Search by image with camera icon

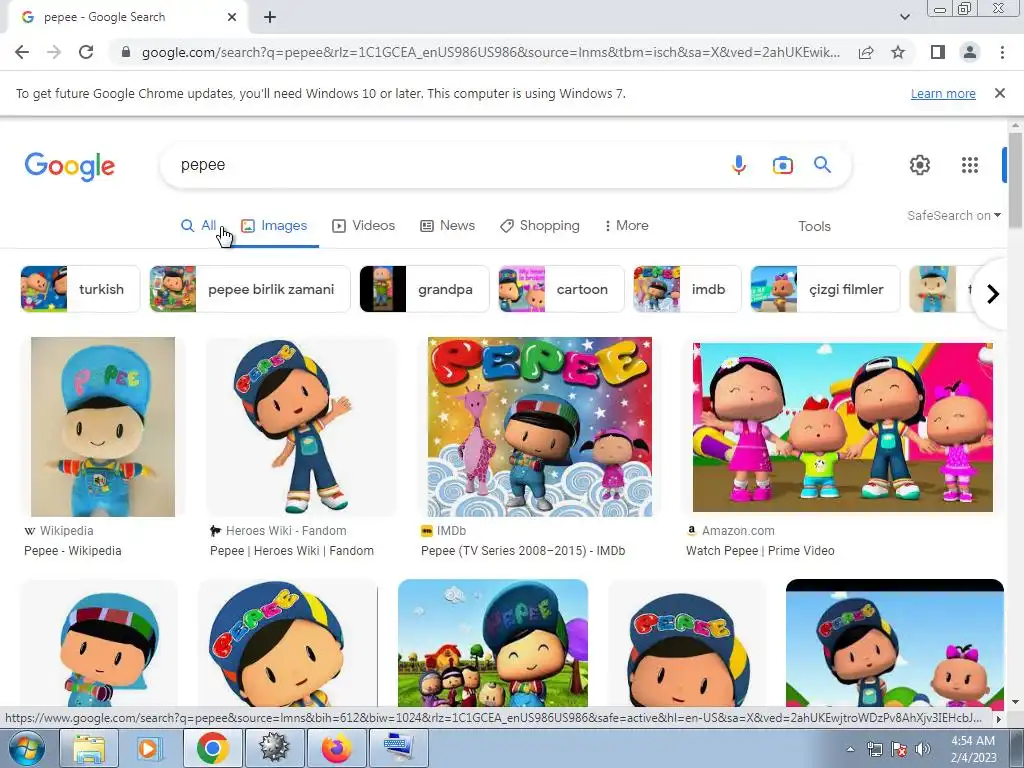(782, 165)
